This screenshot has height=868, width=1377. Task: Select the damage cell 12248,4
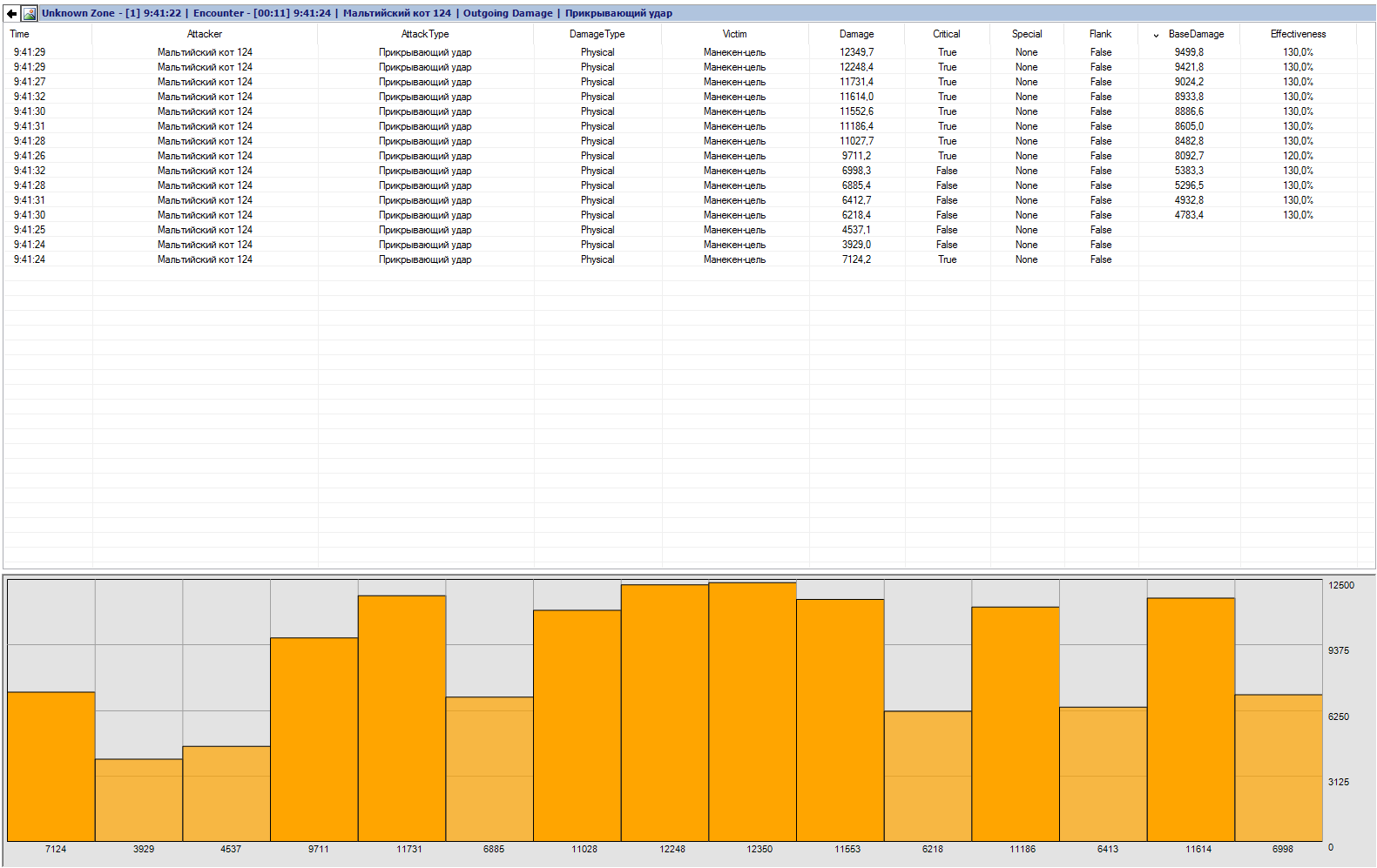(856, 67)
